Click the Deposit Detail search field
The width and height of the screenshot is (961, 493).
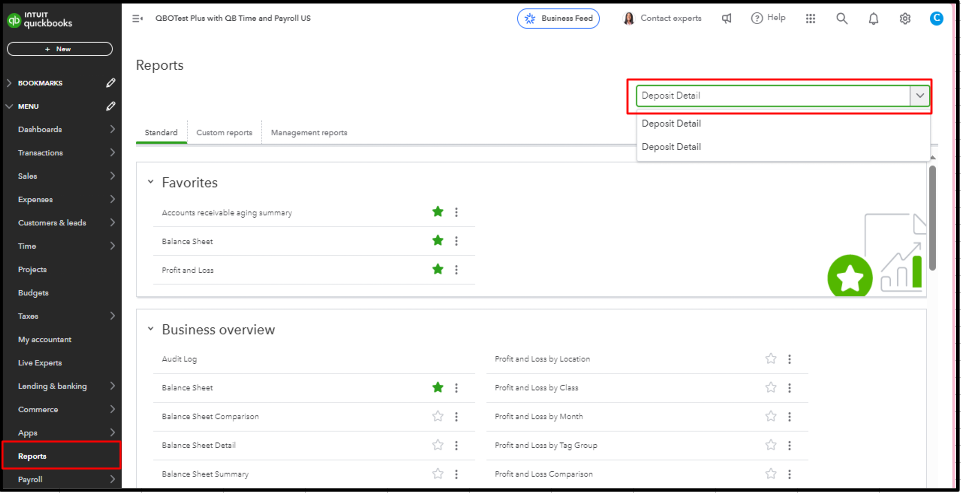click(x=772, y=96)
